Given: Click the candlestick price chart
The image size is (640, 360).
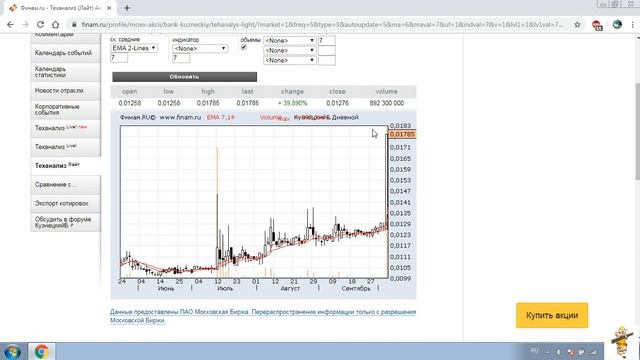Looking at the screenshot, I should point(254,202).
